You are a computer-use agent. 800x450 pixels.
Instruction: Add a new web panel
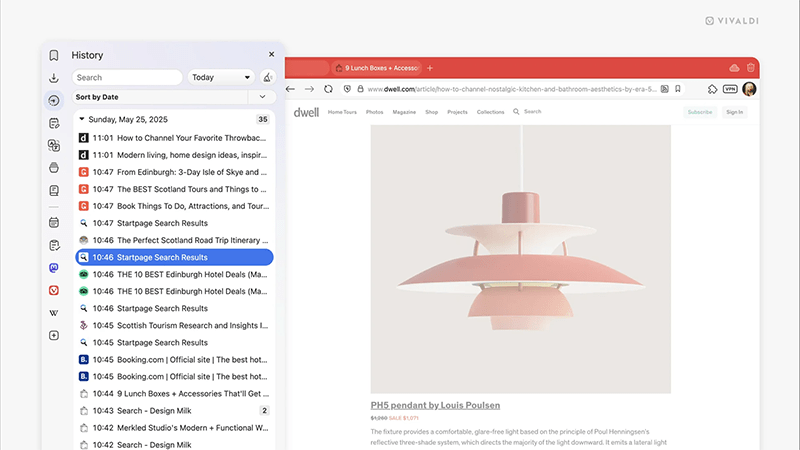click(54, 335)
